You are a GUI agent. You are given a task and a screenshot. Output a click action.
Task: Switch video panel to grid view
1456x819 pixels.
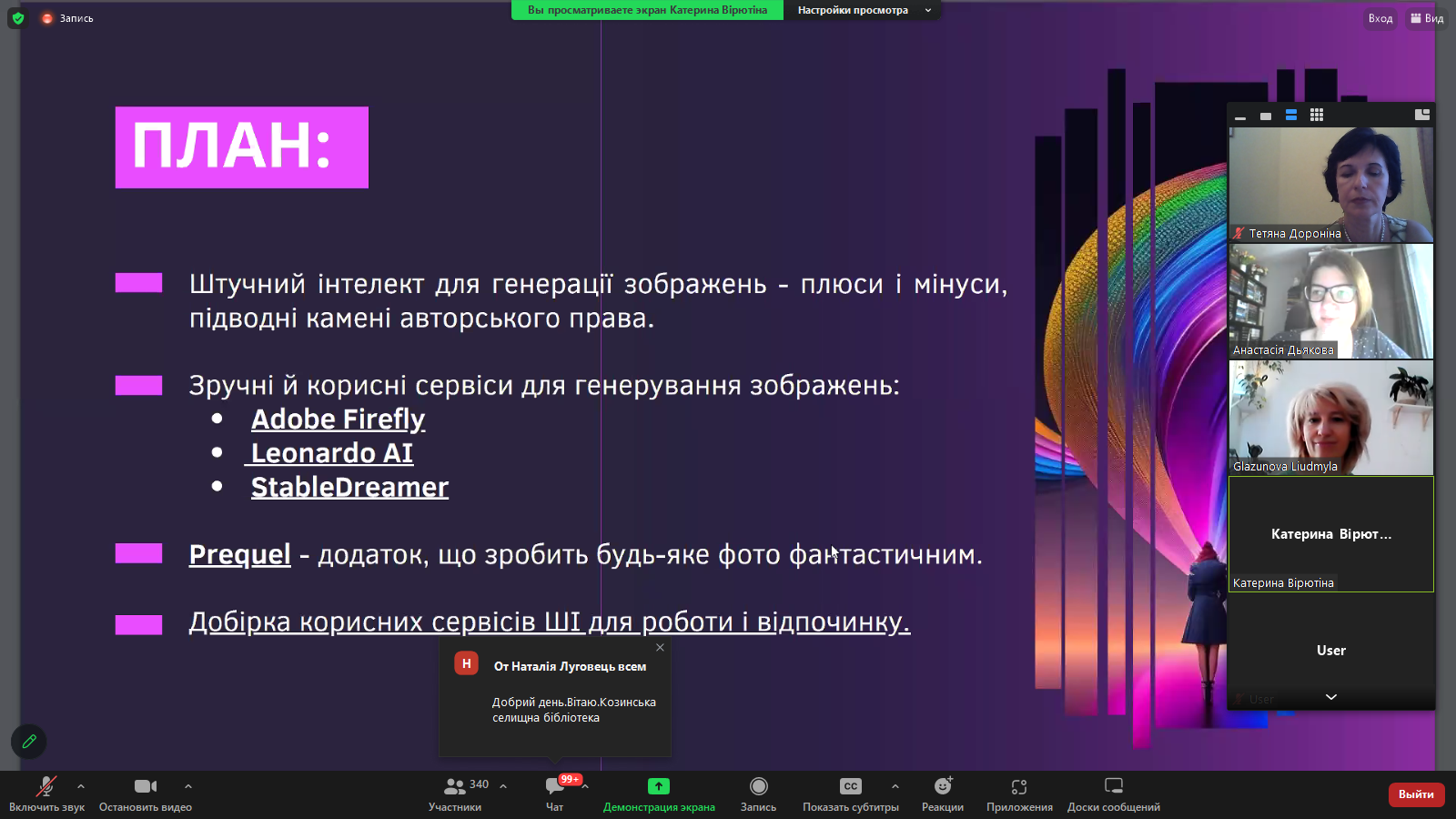1317,116
